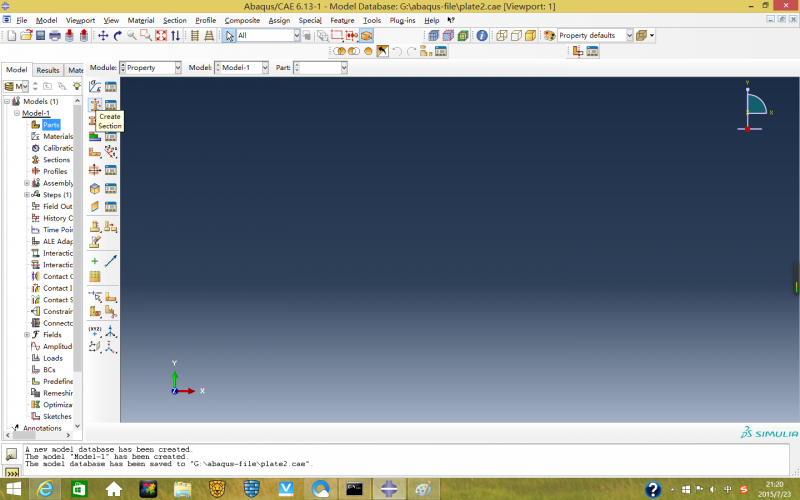Click the taskbar help question mark icon

click(x=653, y=489)
